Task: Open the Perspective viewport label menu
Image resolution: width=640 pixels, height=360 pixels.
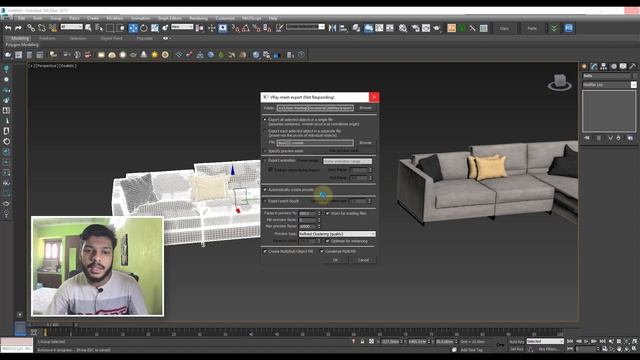Action: click(x=47, y=66)
